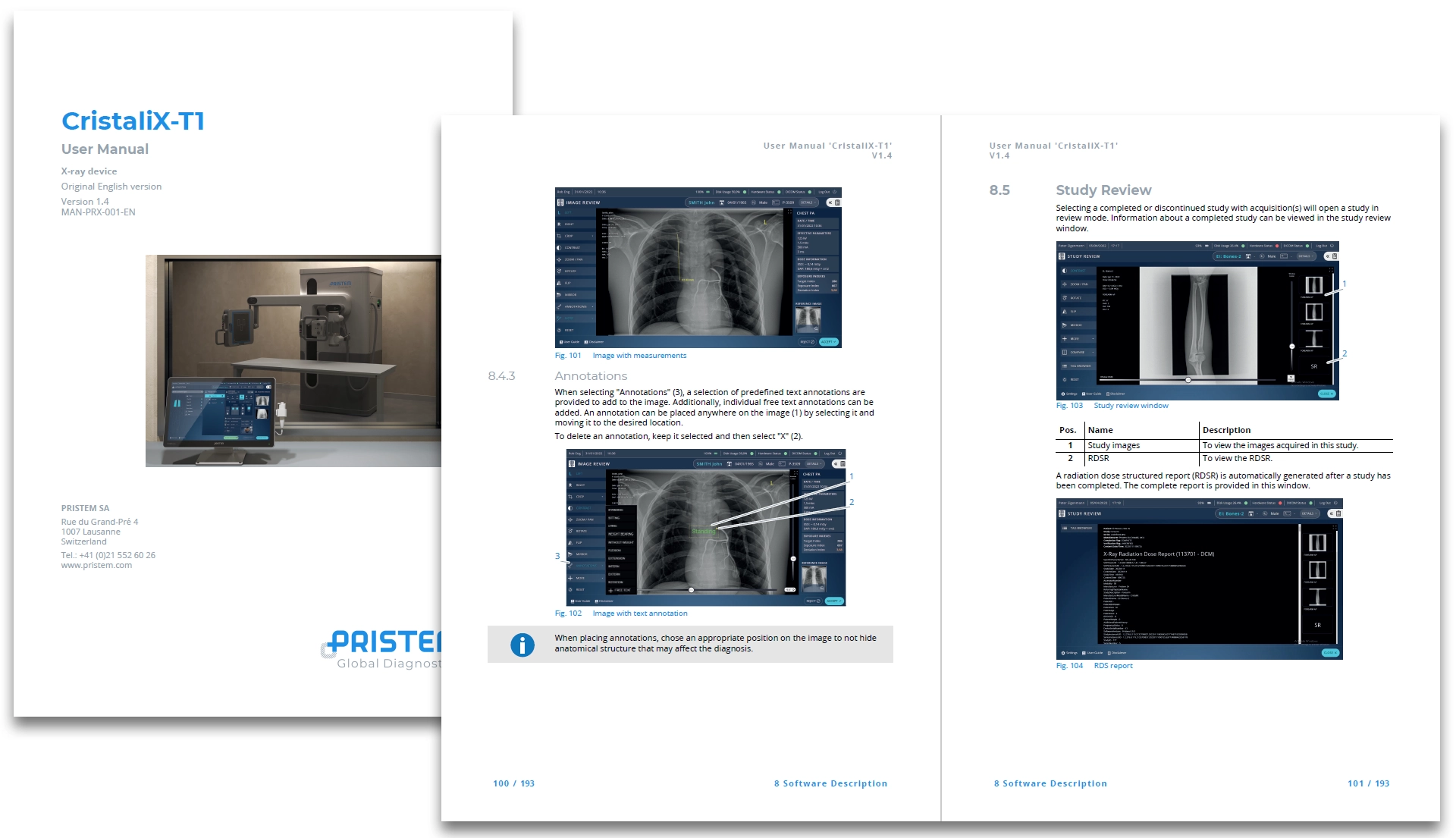The height and width of the screenshot is (838, 1456).
Task: Open the Details dropdown in Fig. 102 screenshot
Action: [814, 464]
